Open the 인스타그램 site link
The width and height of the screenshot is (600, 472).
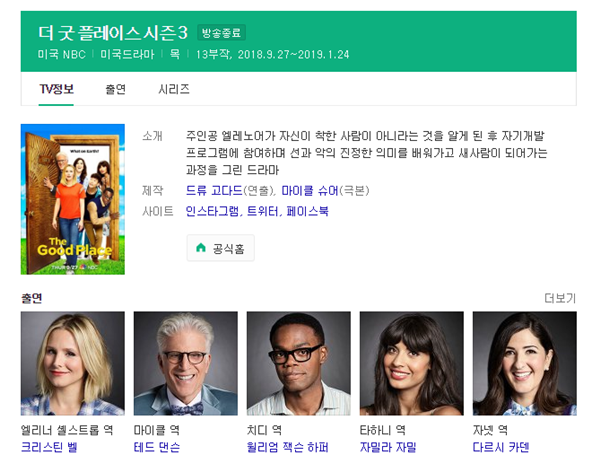(213, 211)
